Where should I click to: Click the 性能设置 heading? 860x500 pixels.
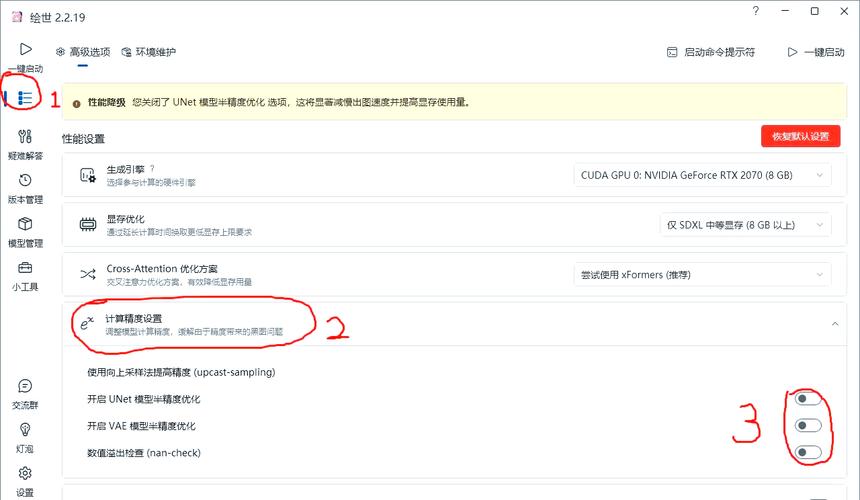click(x=83, y=139)
